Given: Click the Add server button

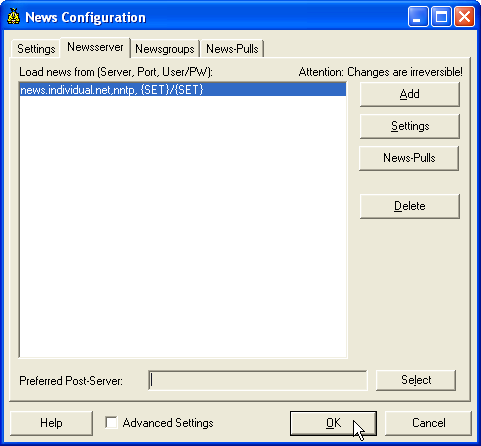Looking at the screenshot, I should tap(410, 94).
